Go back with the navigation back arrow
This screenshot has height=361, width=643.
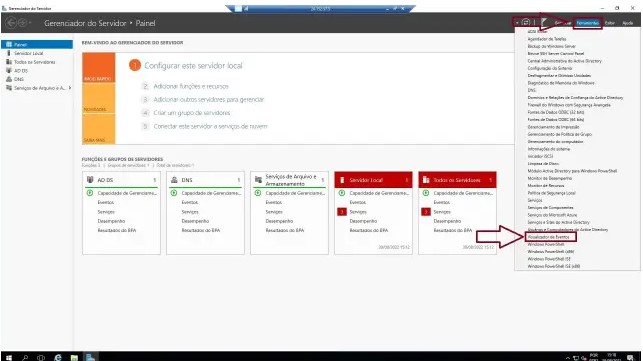coord(11,23)
